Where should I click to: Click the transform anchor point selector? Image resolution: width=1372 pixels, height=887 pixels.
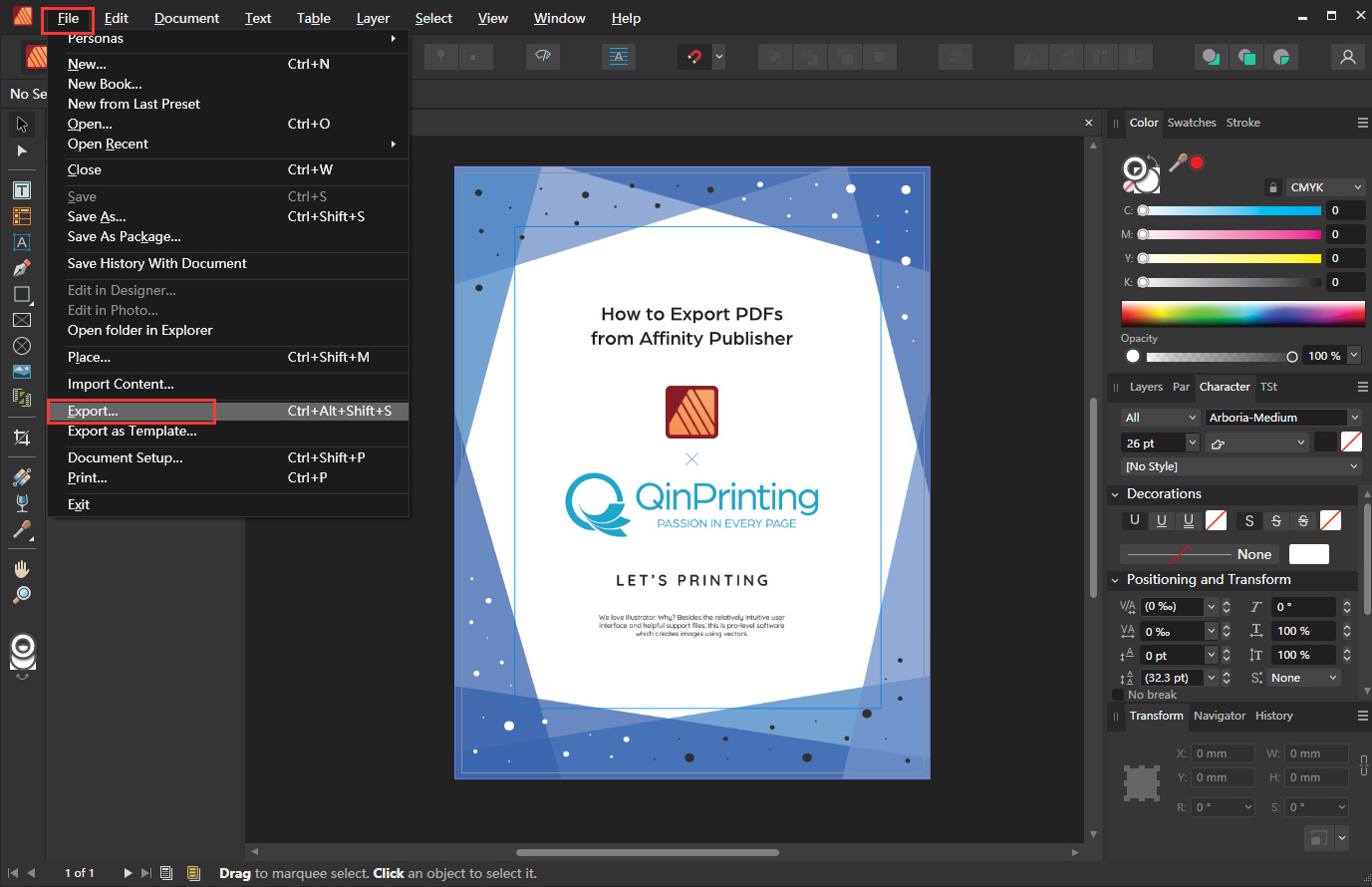(1142, 783)
